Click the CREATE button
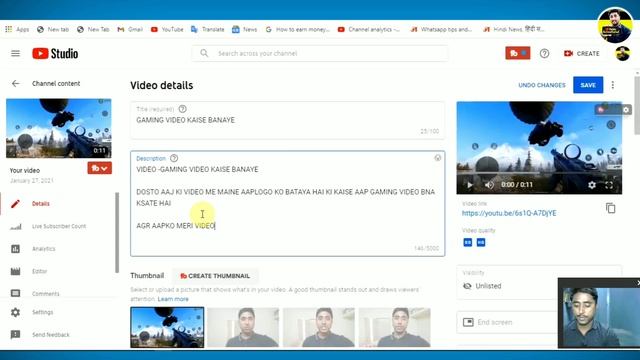This screenshot has width=640, height=360. tap(582, 53)
